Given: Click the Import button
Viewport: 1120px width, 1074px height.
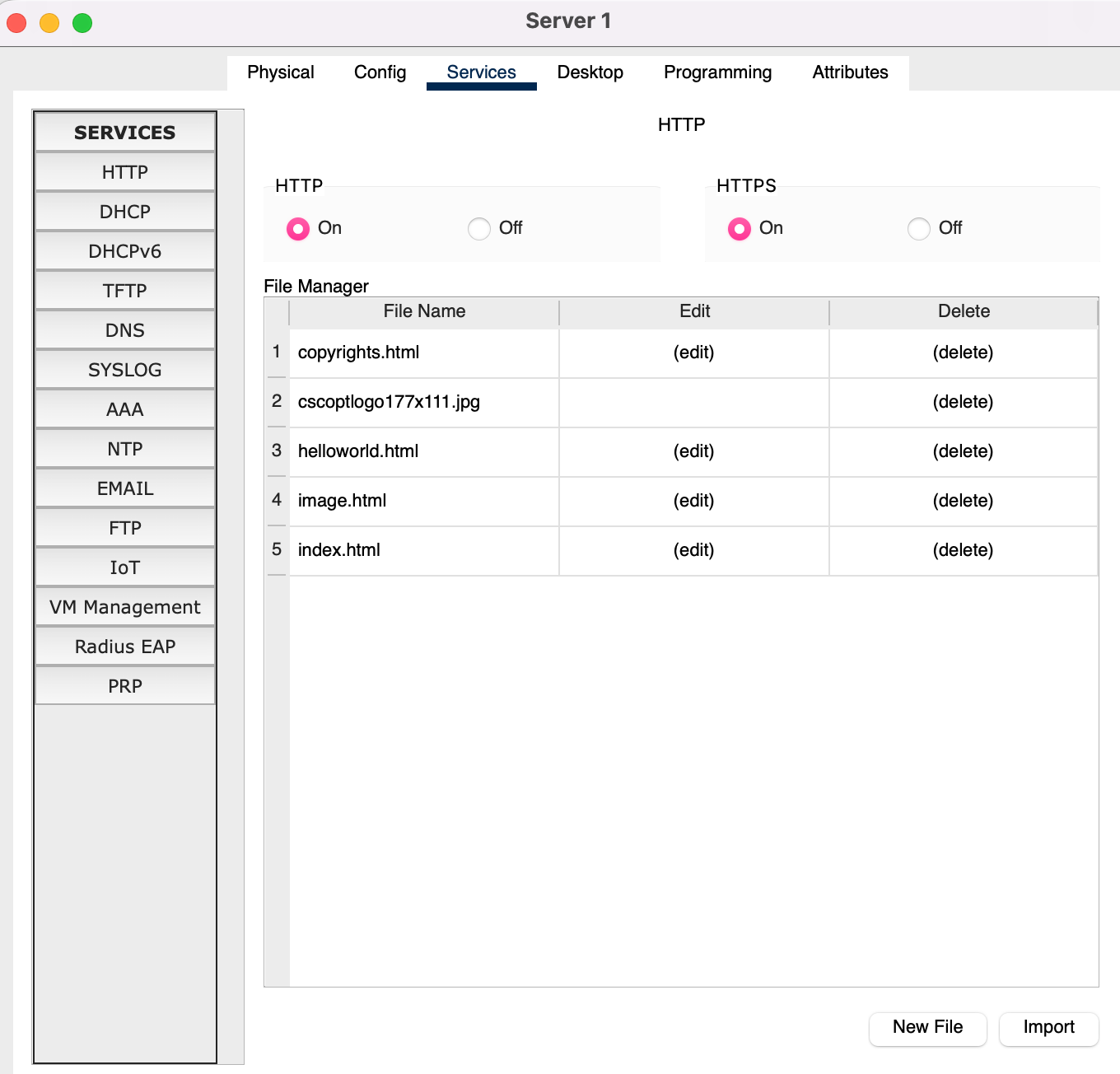Looking at the screenshot, I should (x=1049, y=1029).
